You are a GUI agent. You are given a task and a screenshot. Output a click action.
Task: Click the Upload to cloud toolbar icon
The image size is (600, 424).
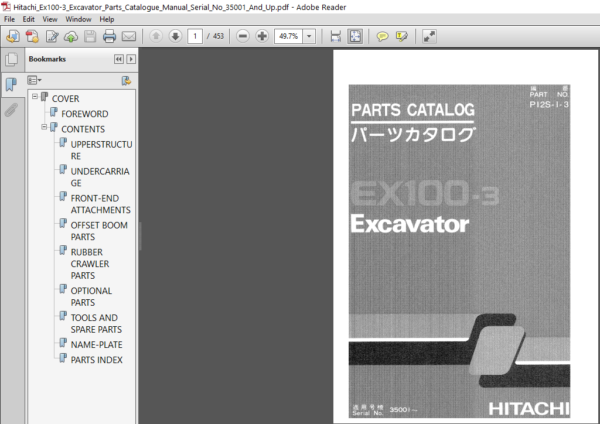pyautogui.click(x=71, y=36)
